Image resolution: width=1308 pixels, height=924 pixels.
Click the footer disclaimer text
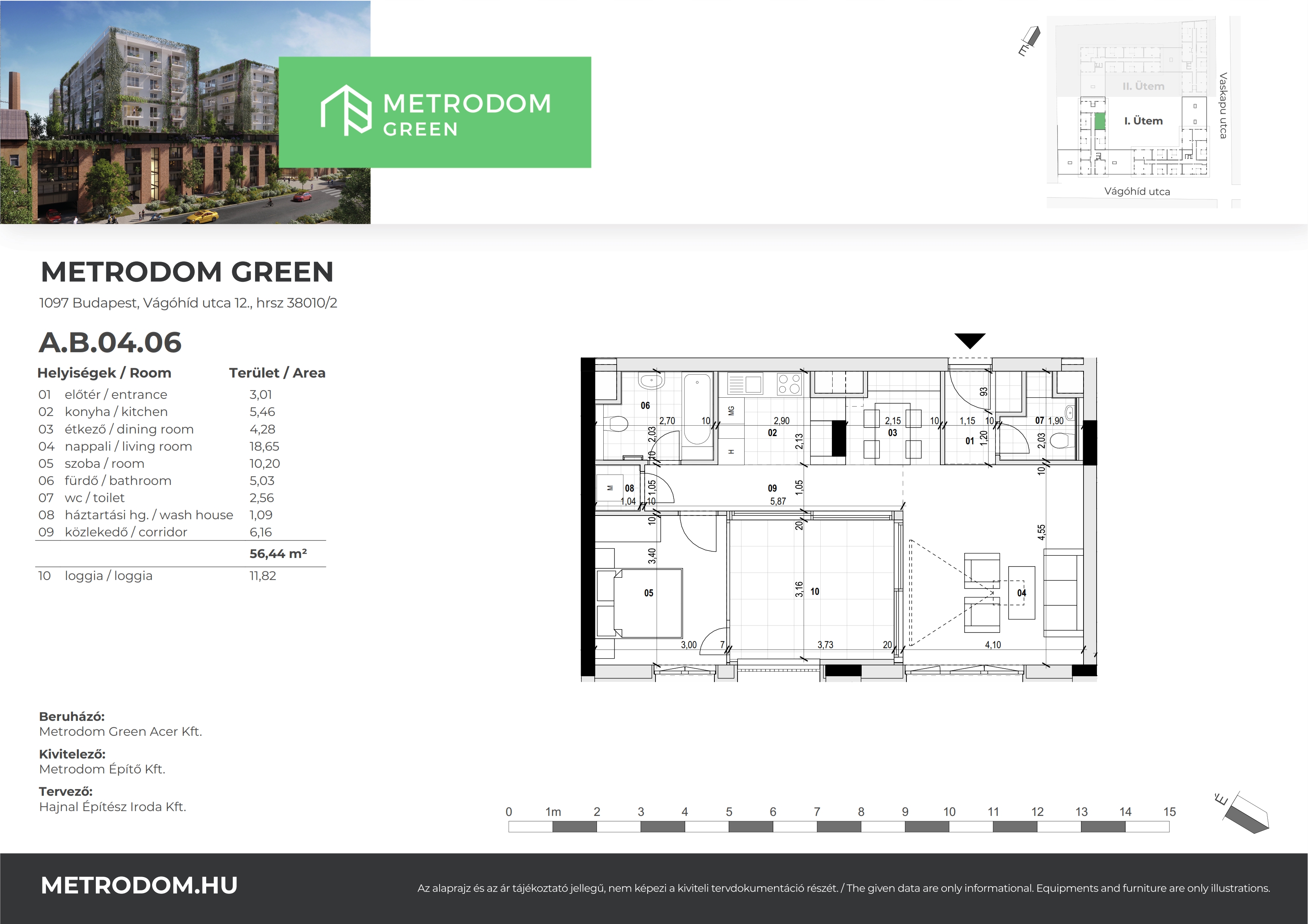click(844, 888)
